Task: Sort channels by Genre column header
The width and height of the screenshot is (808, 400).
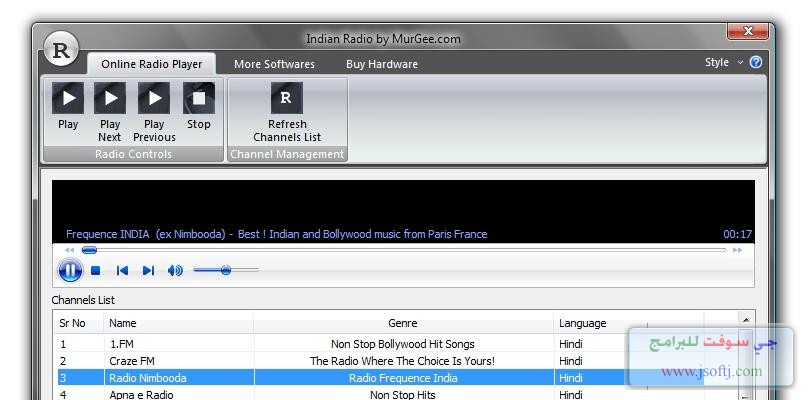Action: tap(403, 323)
